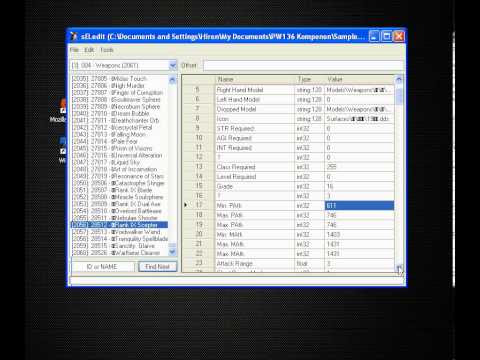Select the Prism of Visions item

point(119,148)
